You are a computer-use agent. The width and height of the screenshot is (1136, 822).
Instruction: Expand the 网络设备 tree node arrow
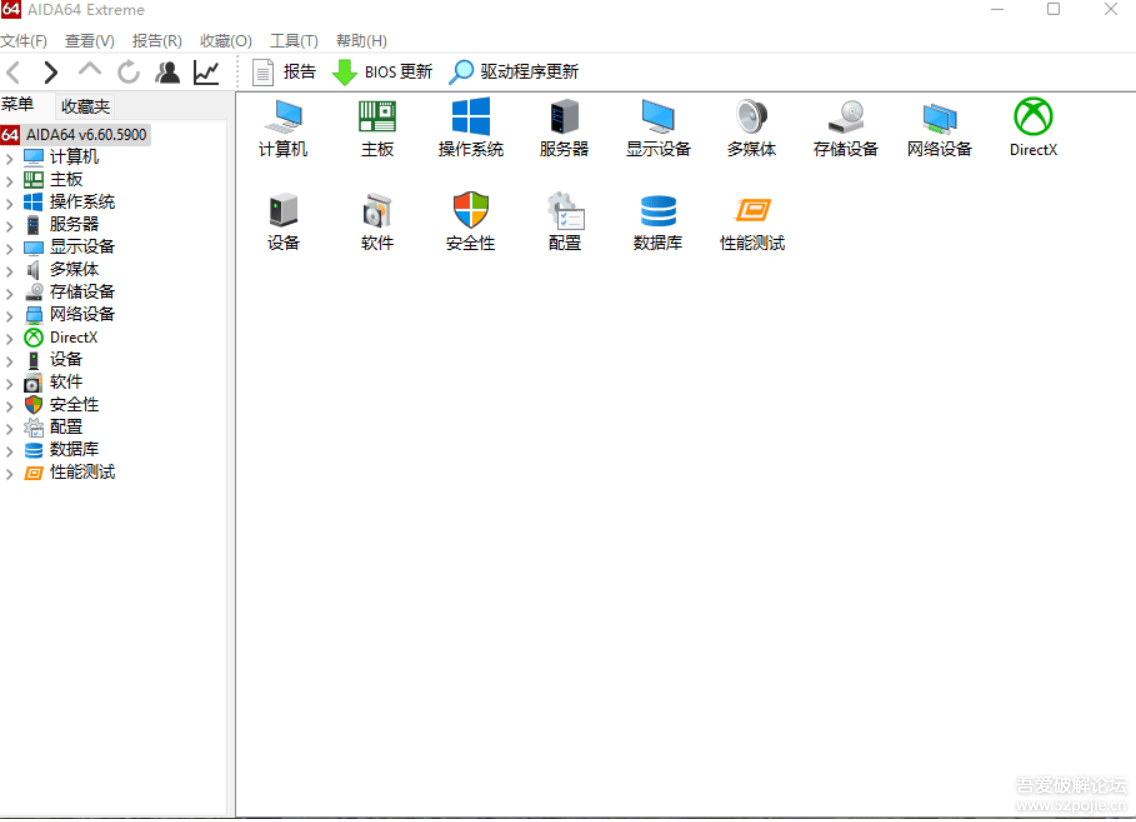pos(9,316)
